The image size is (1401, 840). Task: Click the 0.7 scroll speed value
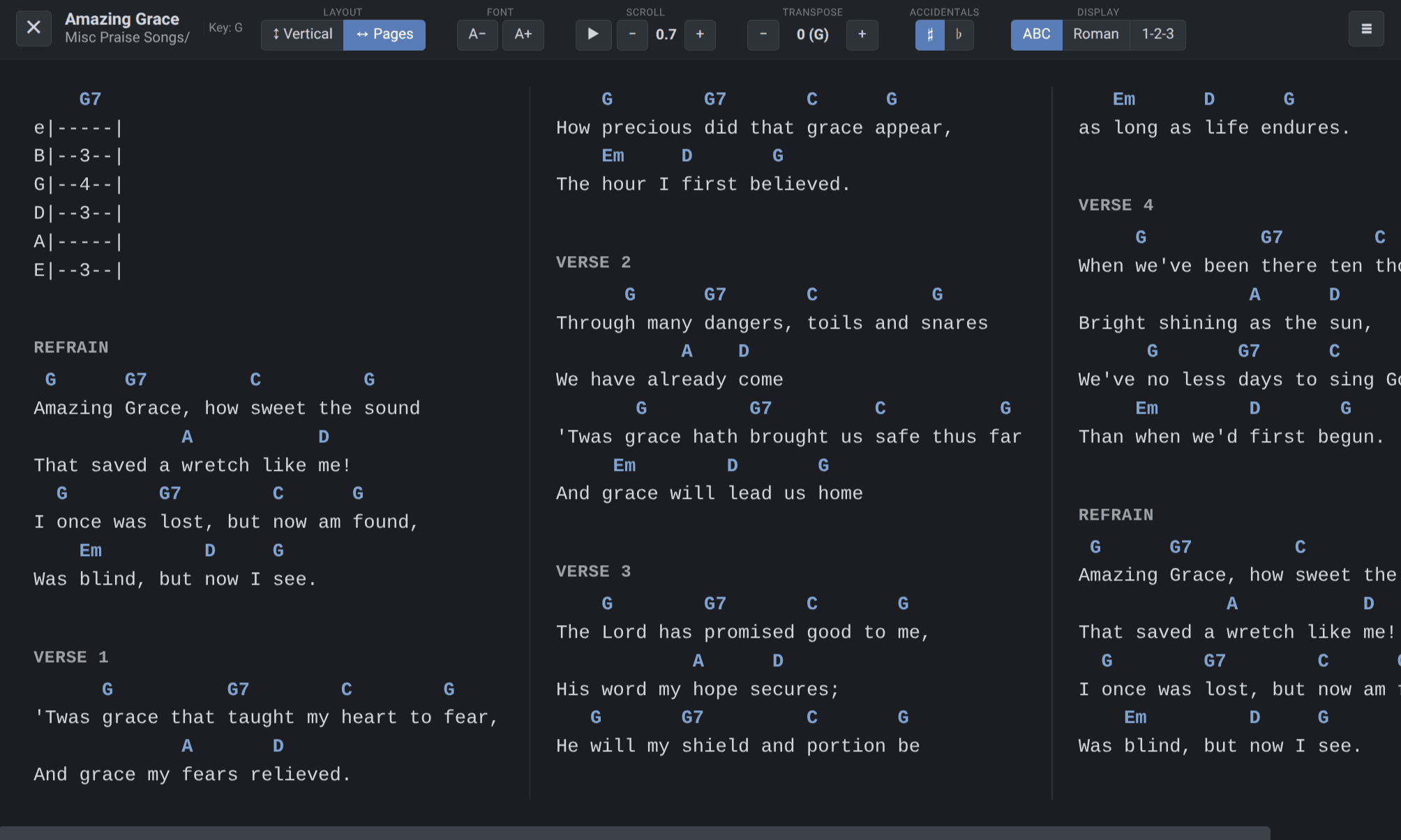pos(666,34)
